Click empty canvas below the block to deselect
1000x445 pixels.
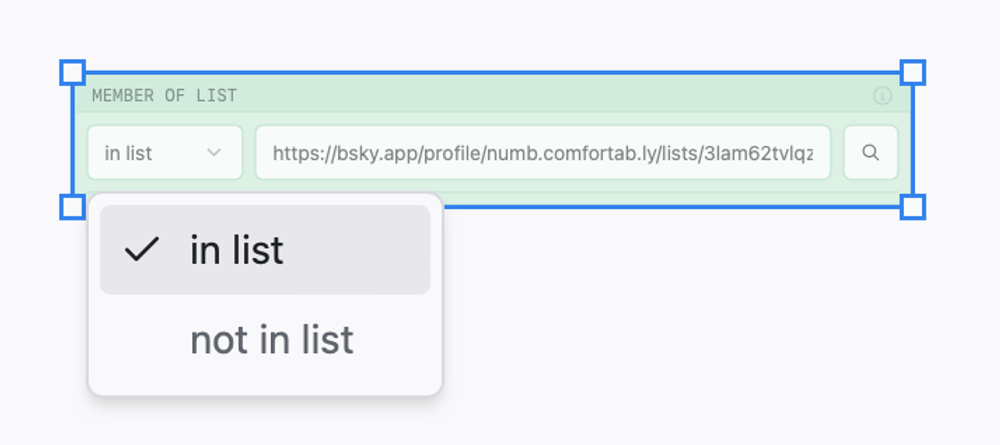click(x=702, y=332)
